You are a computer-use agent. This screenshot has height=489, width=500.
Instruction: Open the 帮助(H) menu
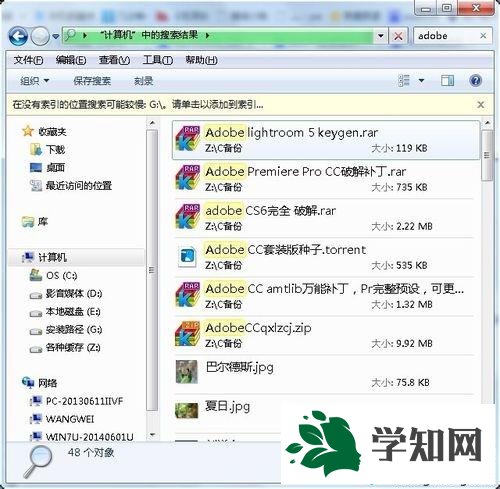click(x=201, y=60)
